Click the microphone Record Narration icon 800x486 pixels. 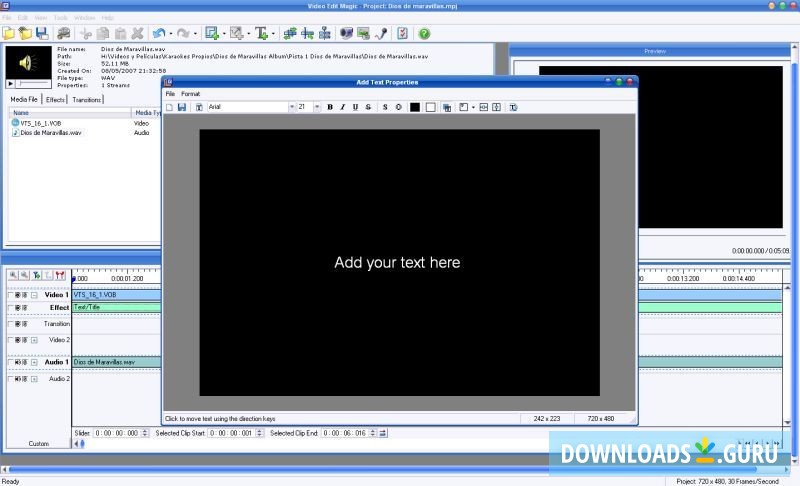(381, 34)
